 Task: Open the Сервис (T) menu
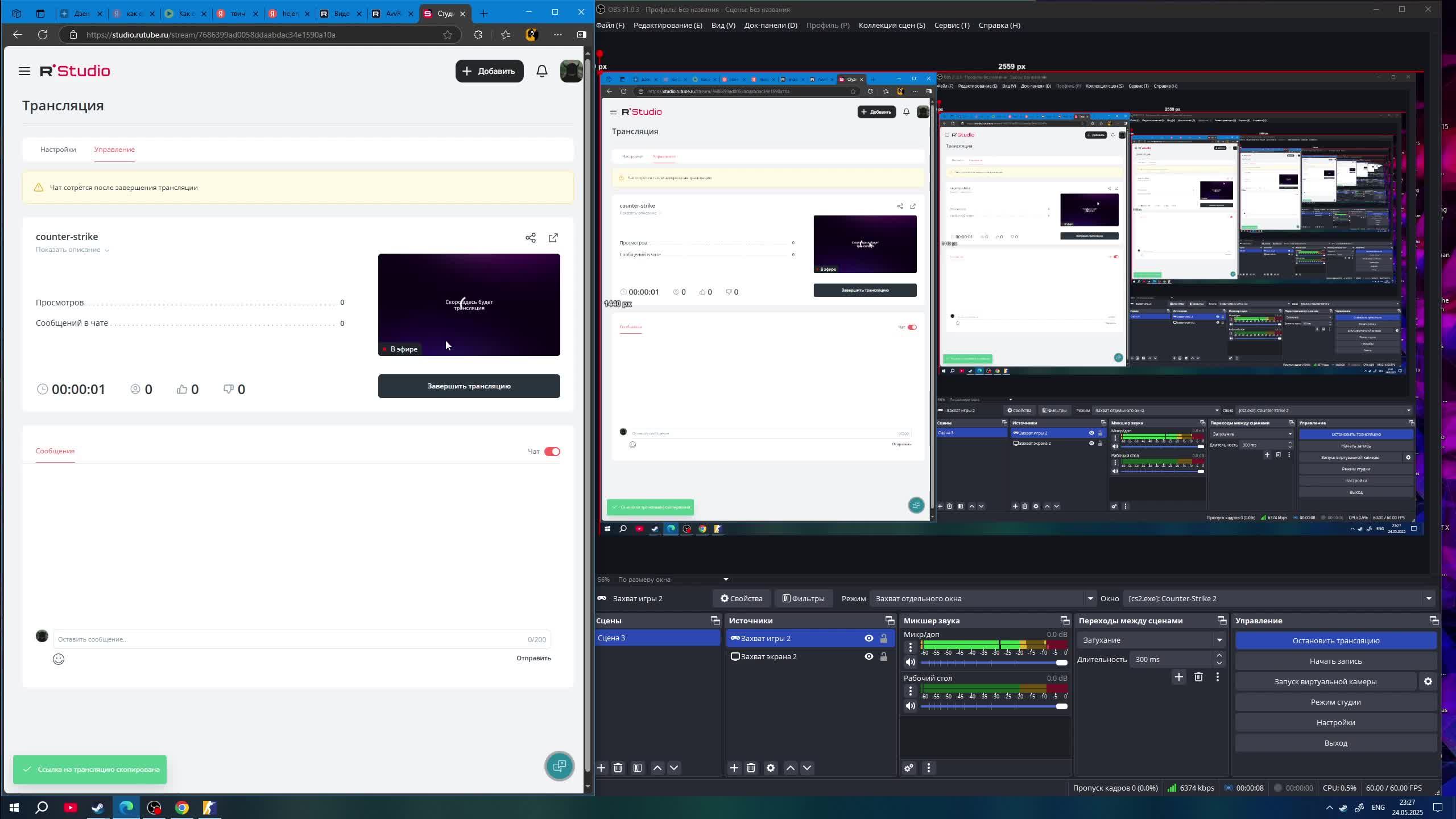click(x=952, y=25)
